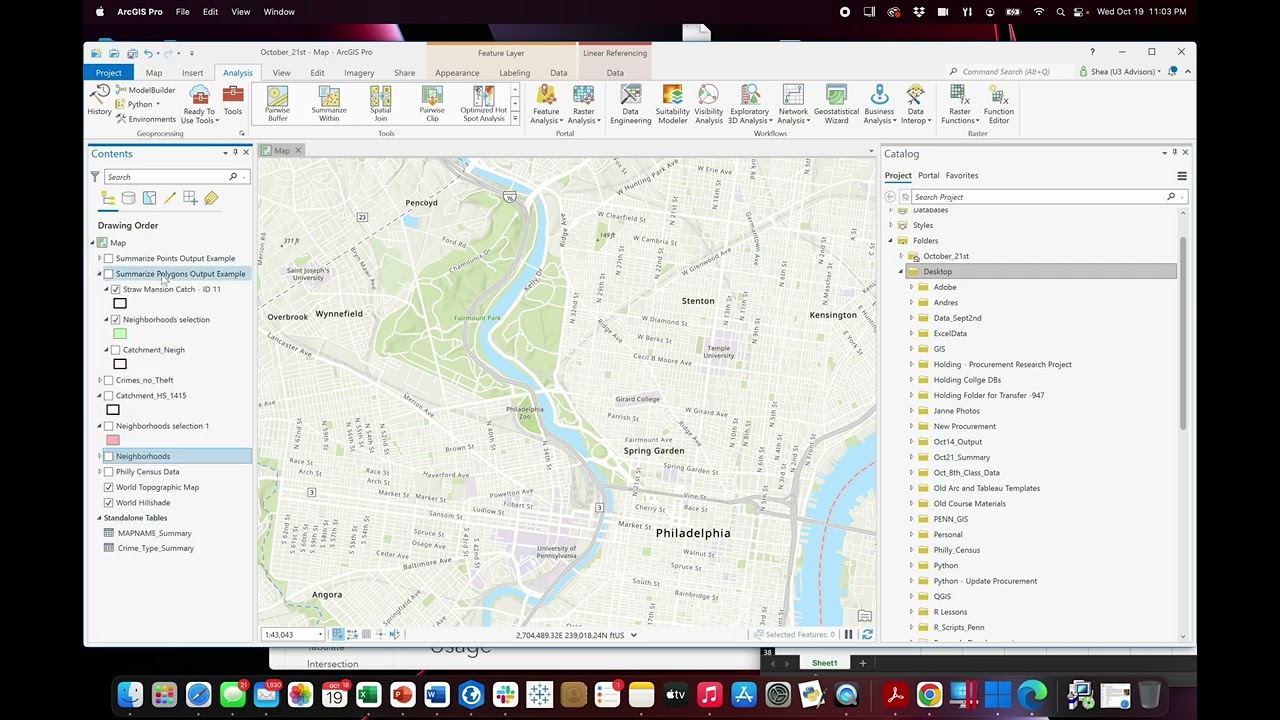This screenshot has width=1280, height=720.
Task: Choose the Pairwise Clip tool
Action: click(432, 104)
